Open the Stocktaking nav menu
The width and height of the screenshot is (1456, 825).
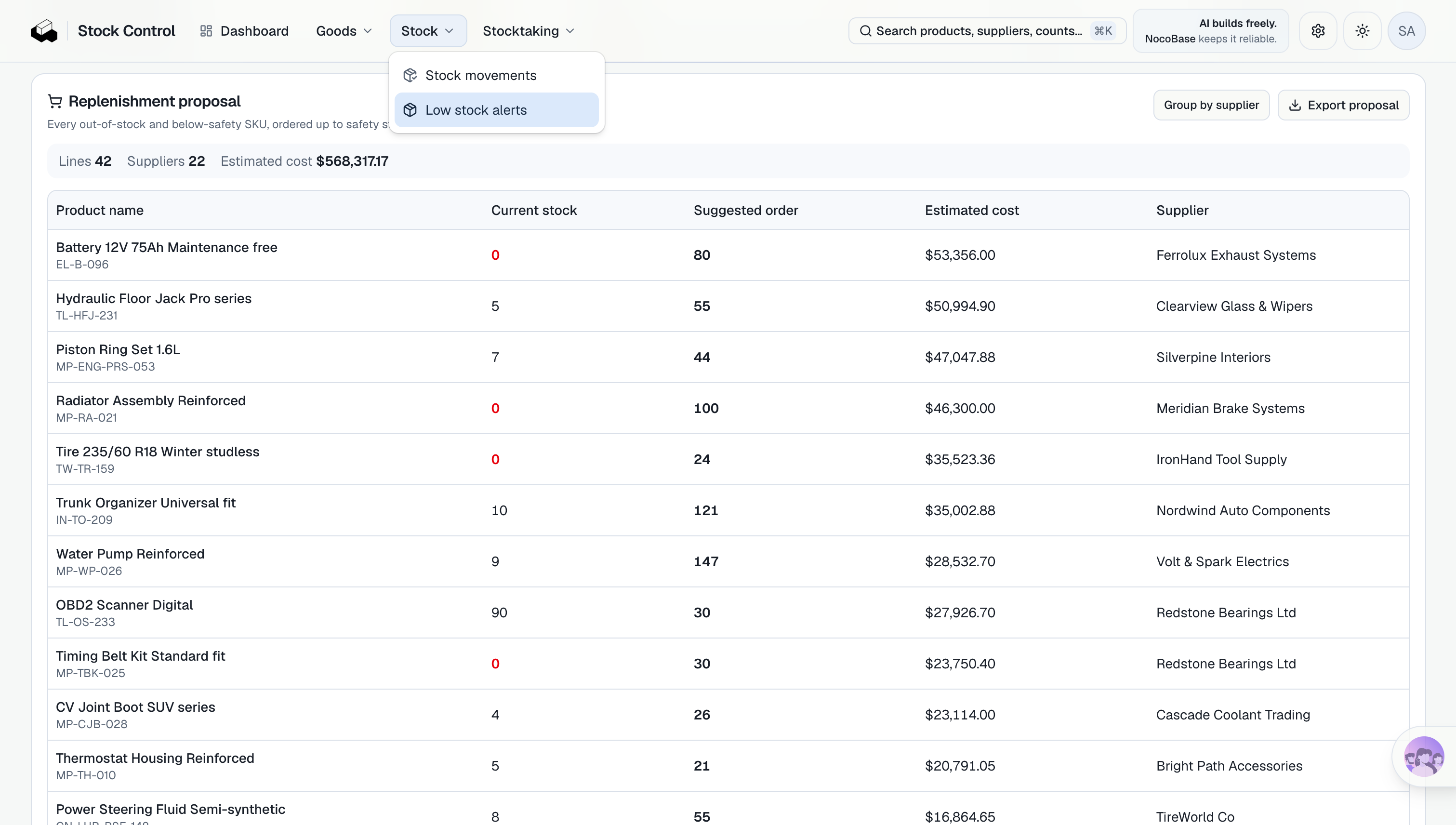point(528,31)
